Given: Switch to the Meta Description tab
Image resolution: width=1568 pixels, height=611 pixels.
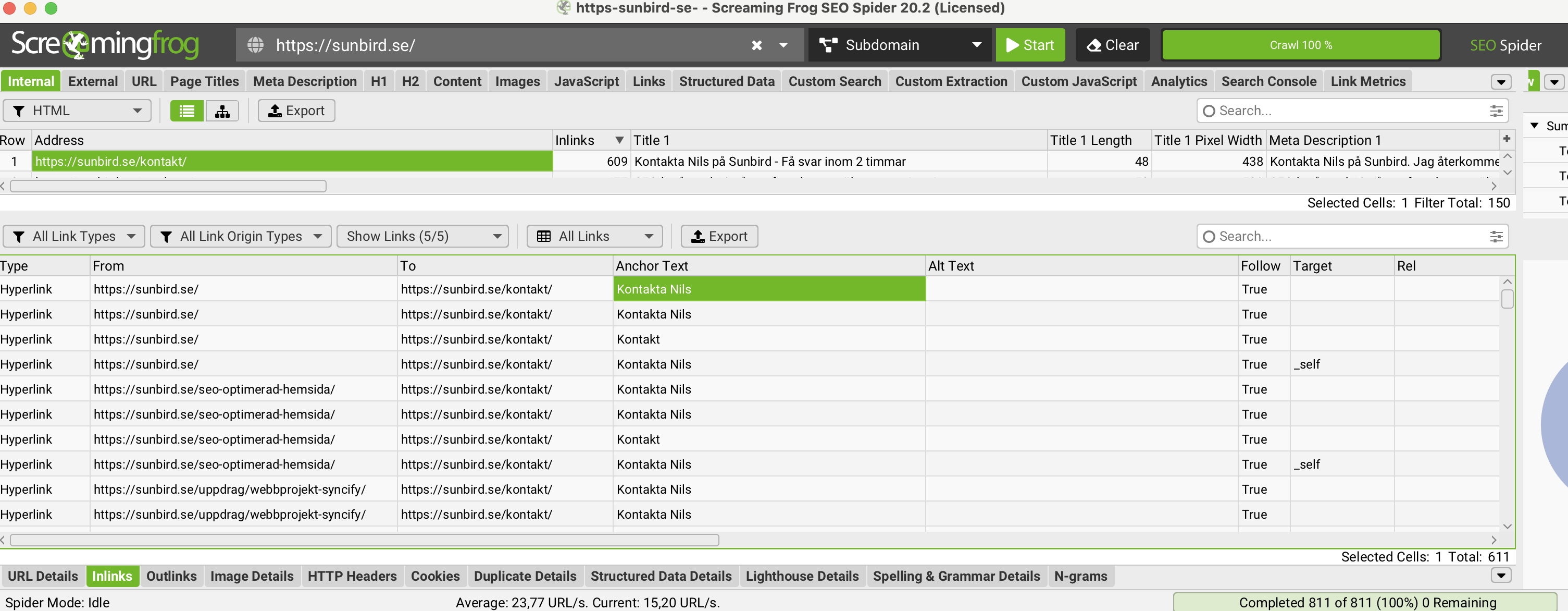Looking at the screenshot, I should coord(305,82).
